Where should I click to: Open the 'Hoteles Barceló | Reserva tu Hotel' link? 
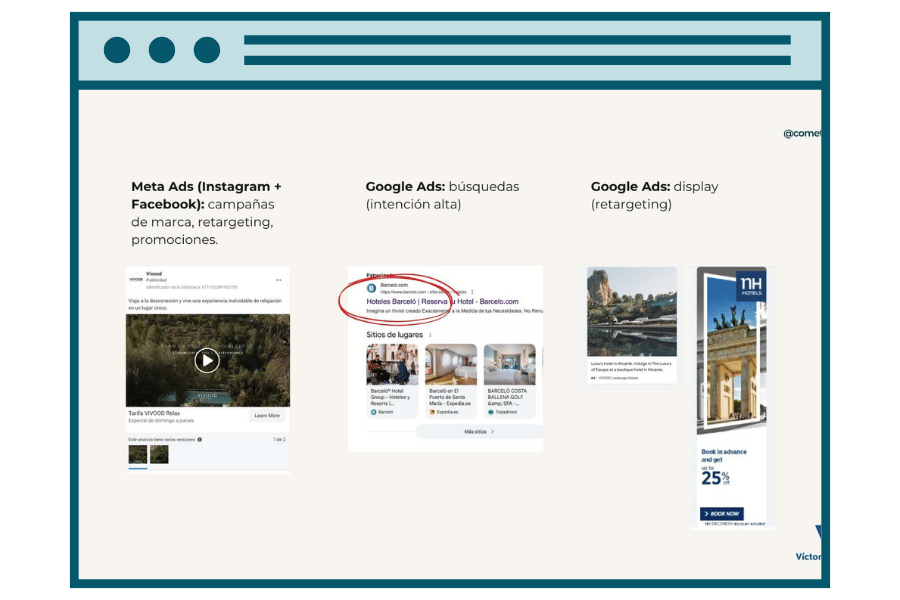click(x=443, y=301)
